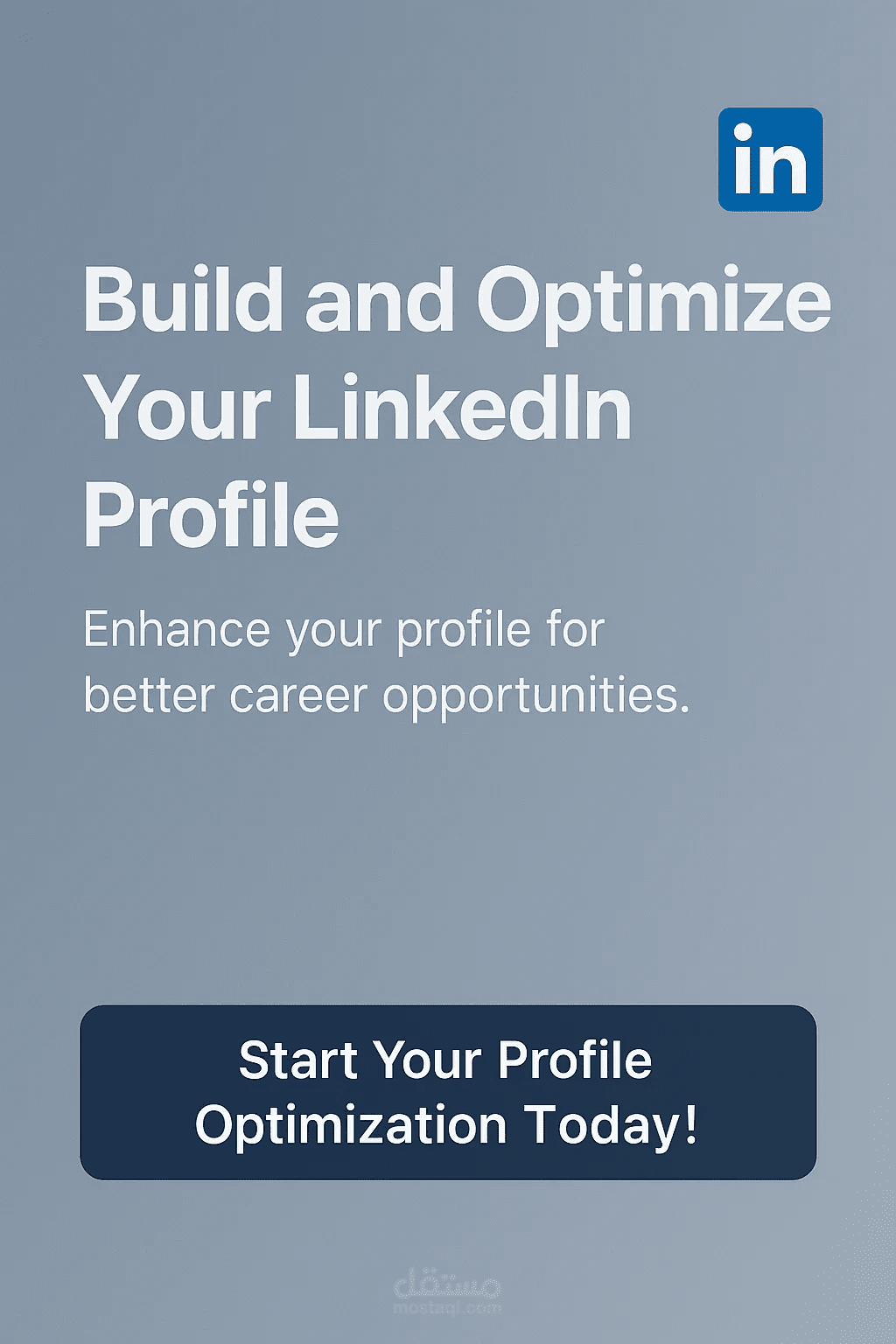Select the word "LinkedIn" in the headline

tap(462, 408)
